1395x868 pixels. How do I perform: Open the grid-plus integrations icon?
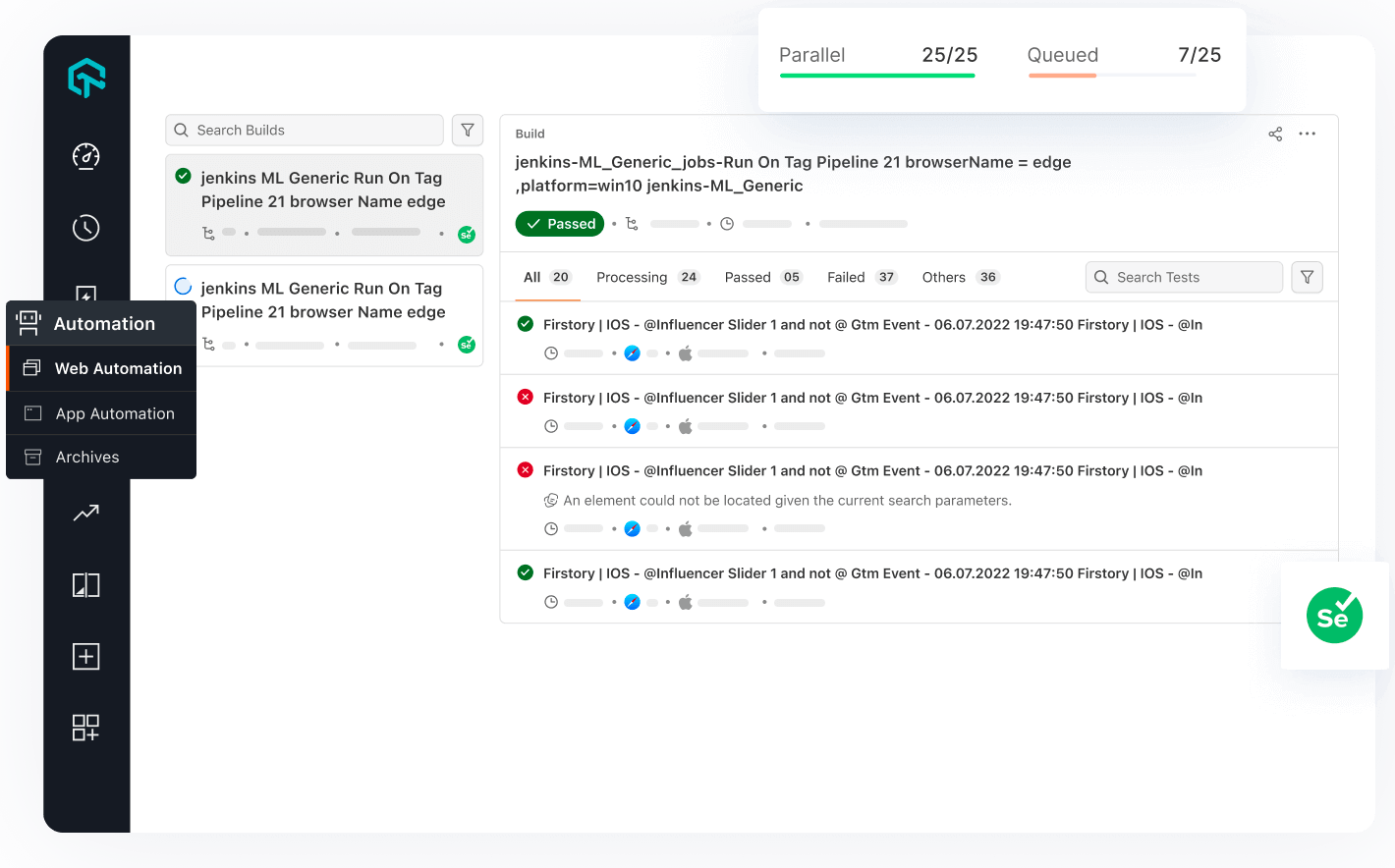[x=86, y=728]
